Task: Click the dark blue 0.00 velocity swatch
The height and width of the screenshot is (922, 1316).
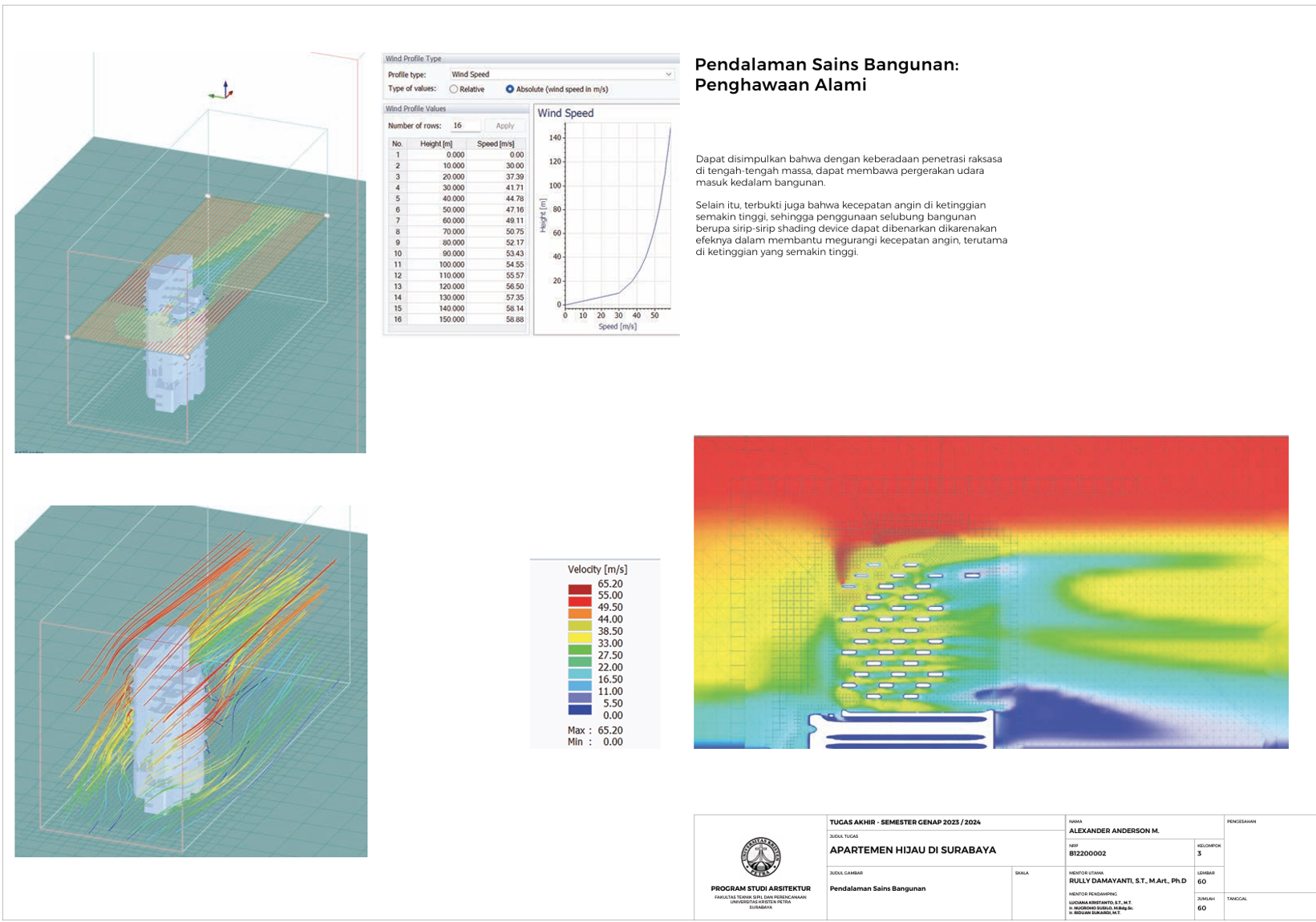Action: [580, 710]
